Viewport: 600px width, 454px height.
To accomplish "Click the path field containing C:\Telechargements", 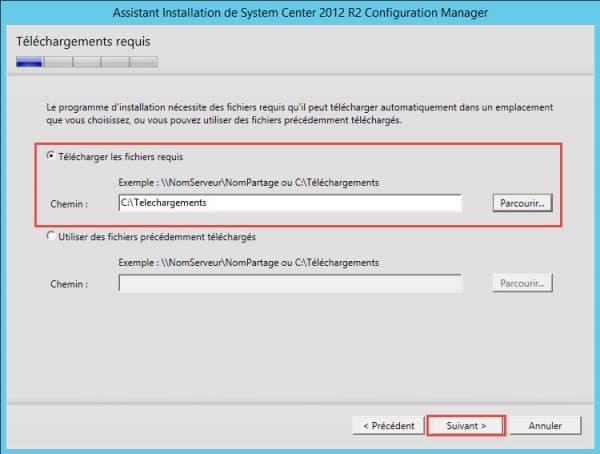I will point(290,203).
